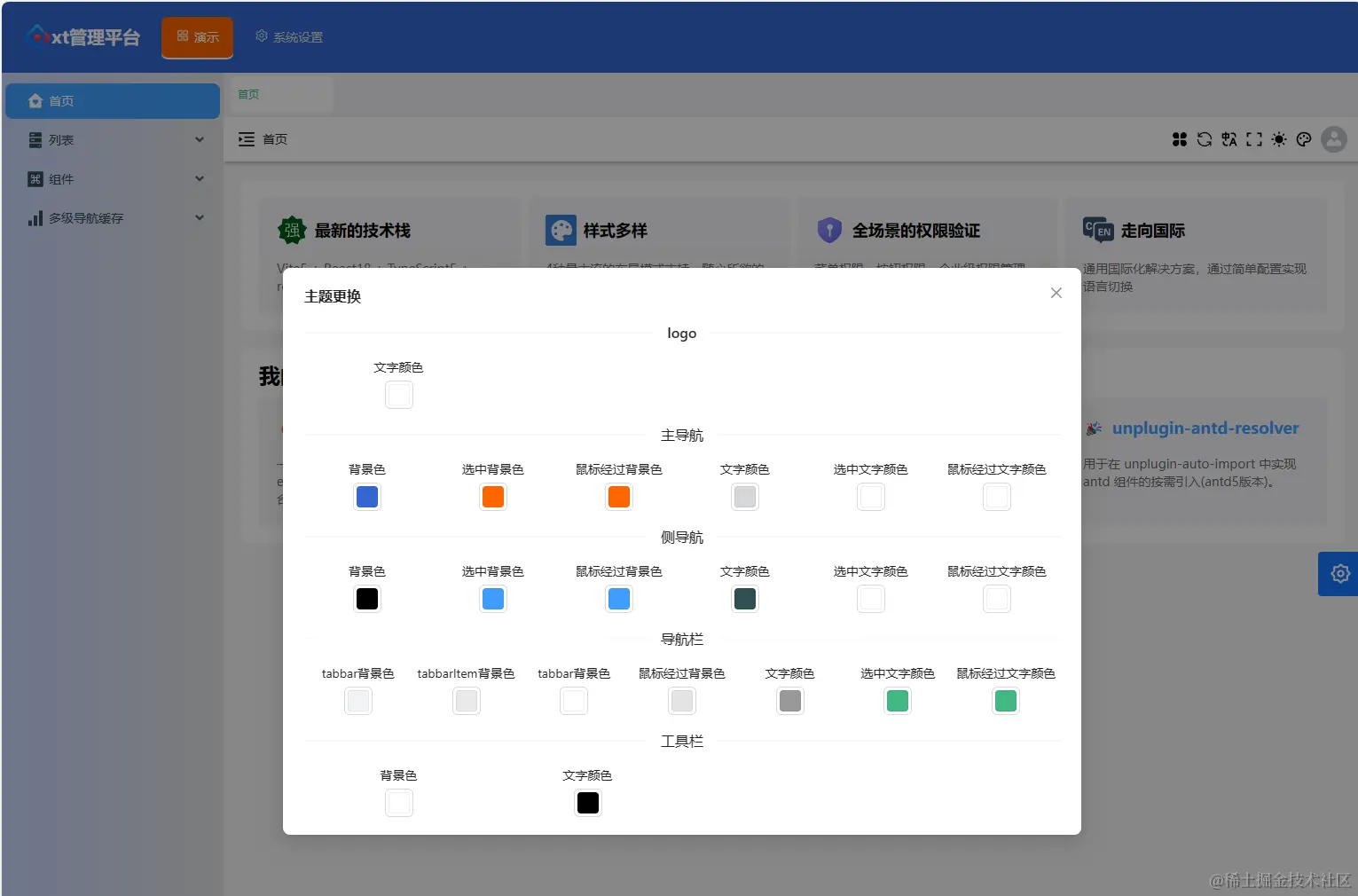Expand the 组件 submenu chevron
Screen dimensions: 1358x896
[x=200, y=178]
